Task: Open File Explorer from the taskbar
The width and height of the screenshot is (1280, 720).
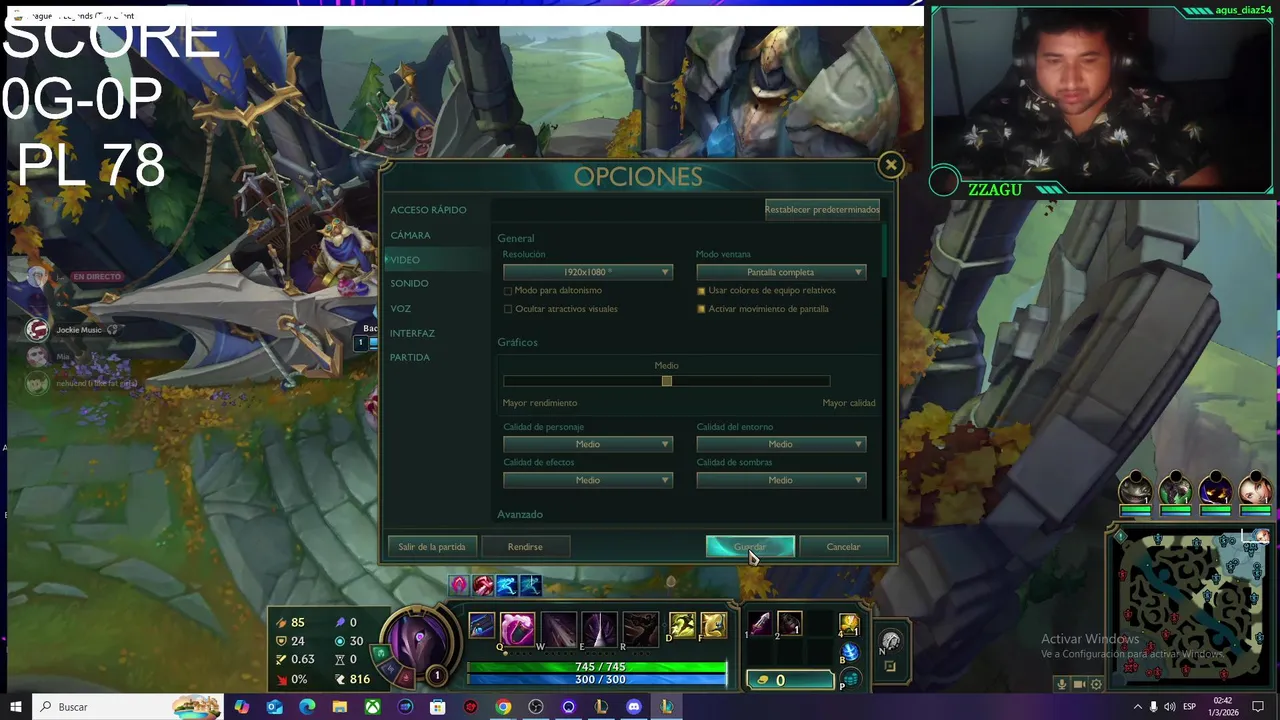Action: click(x=340, y=707)
